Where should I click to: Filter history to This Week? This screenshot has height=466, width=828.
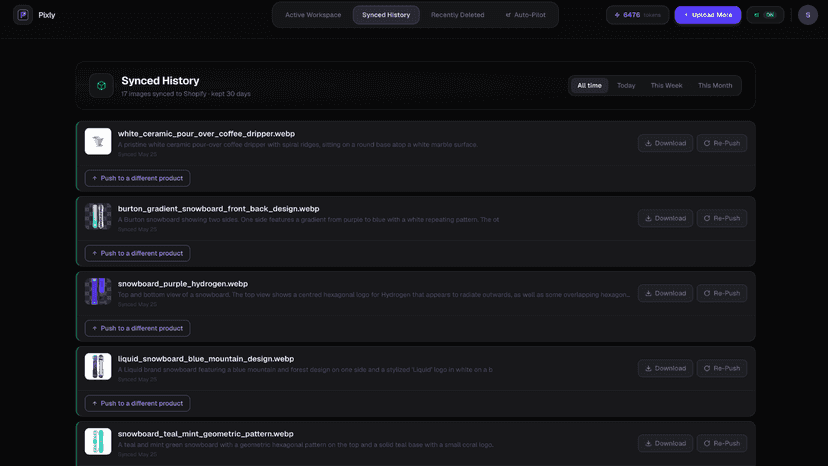click(666, 86)
